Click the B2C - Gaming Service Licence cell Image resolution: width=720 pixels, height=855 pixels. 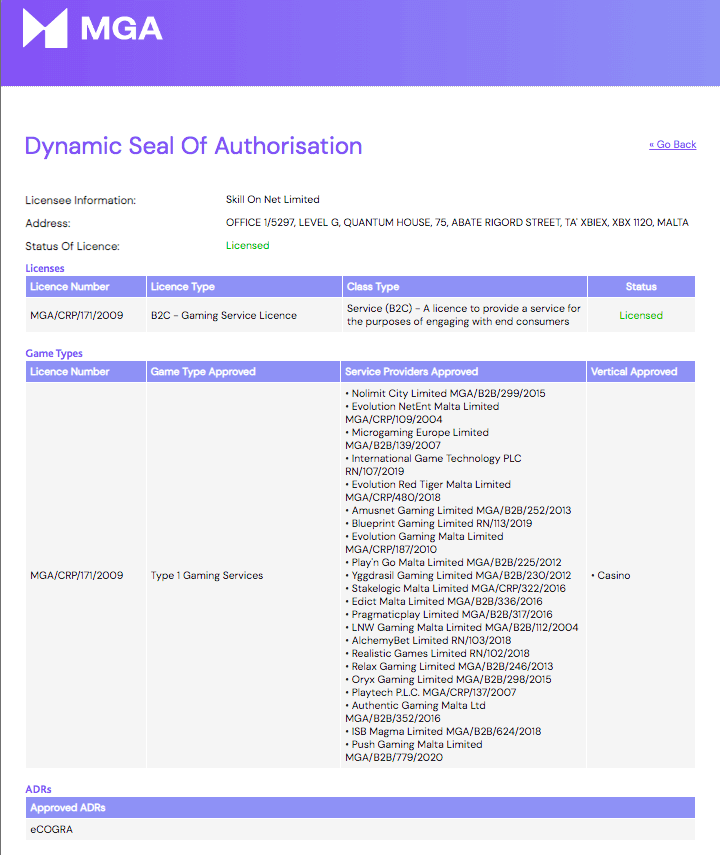224,315
